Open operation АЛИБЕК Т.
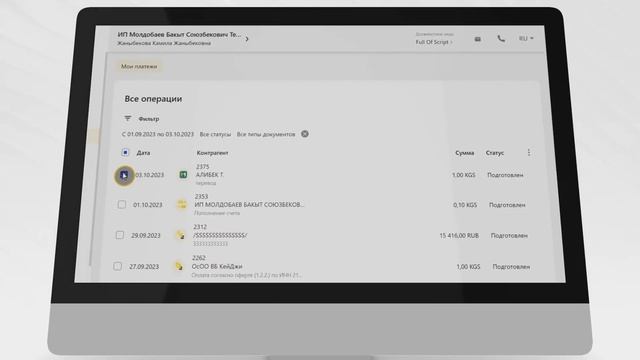Viewport: 640px width, 360px height. pyautogui.click(x=210, y=175)
